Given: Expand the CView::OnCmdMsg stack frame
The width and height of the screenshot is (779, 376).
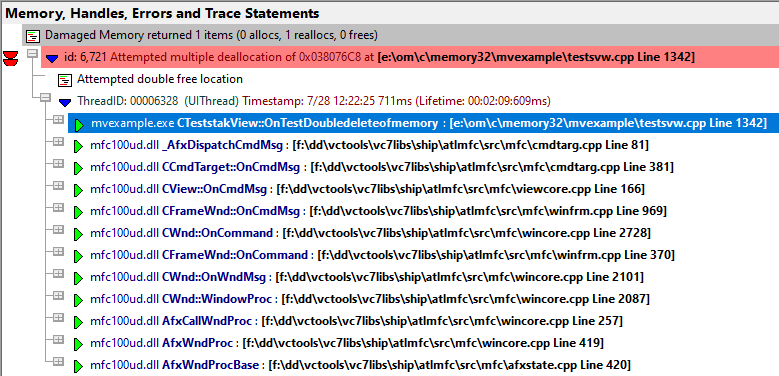Looking at the screenshot, I should pyautogui.click(x=58, y=185).
